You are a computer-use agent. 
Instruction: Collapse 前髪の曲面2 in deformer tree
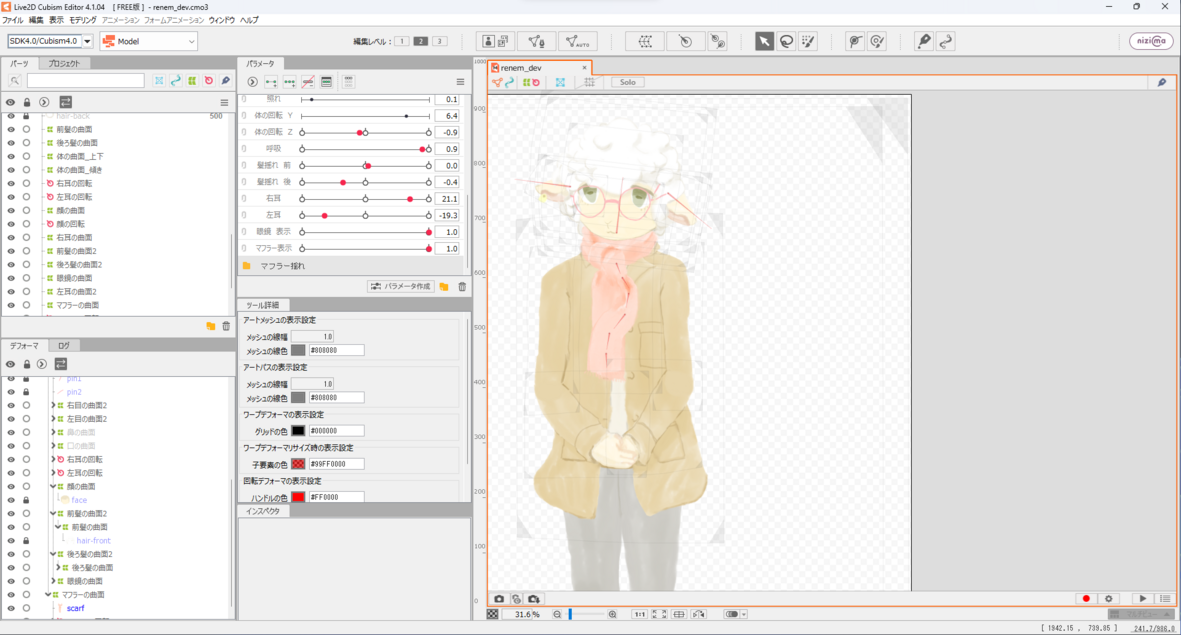coord(53,514)
